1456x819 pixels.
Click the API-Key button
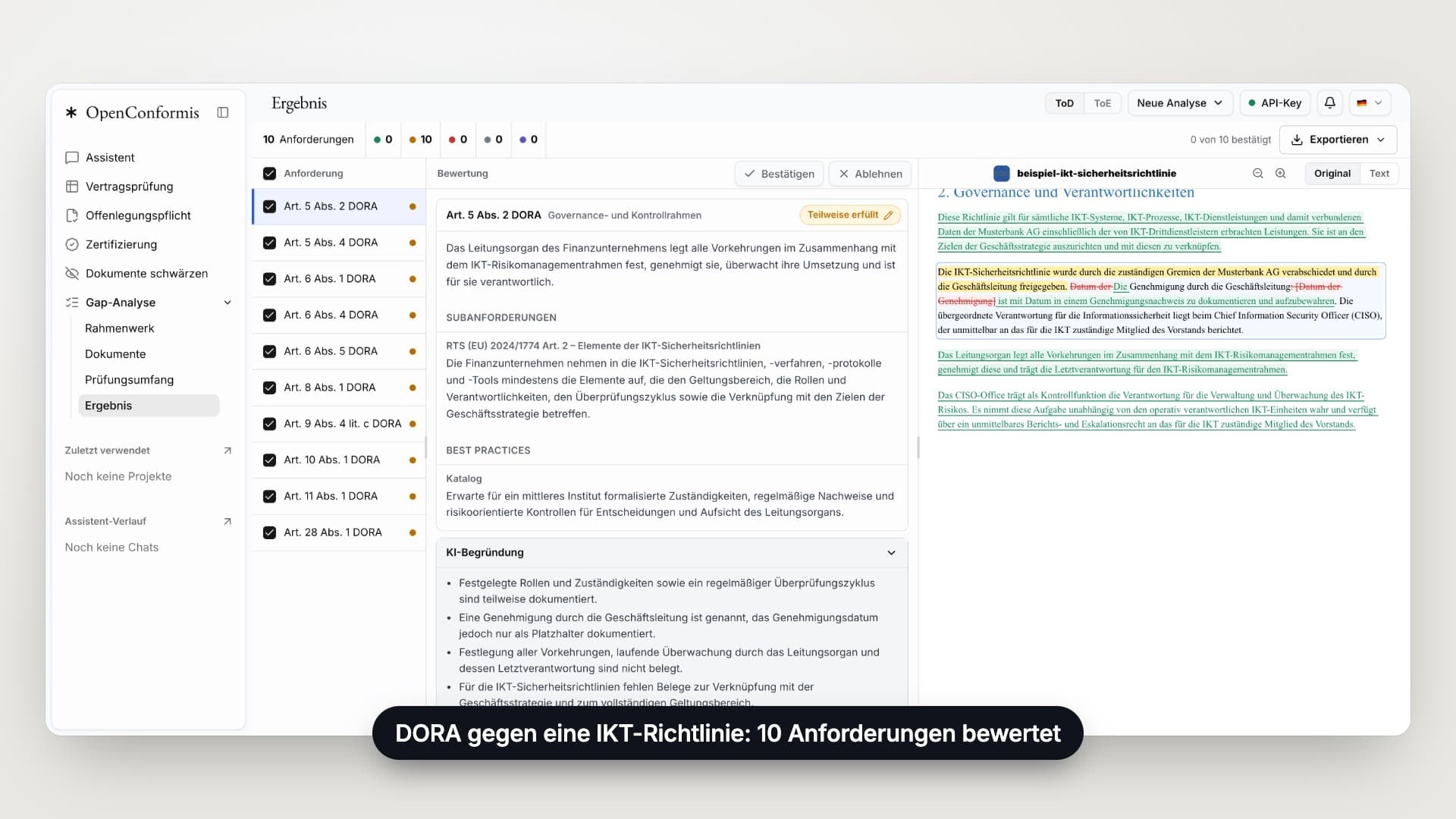pyautogui.click(x=1275, y=103)
